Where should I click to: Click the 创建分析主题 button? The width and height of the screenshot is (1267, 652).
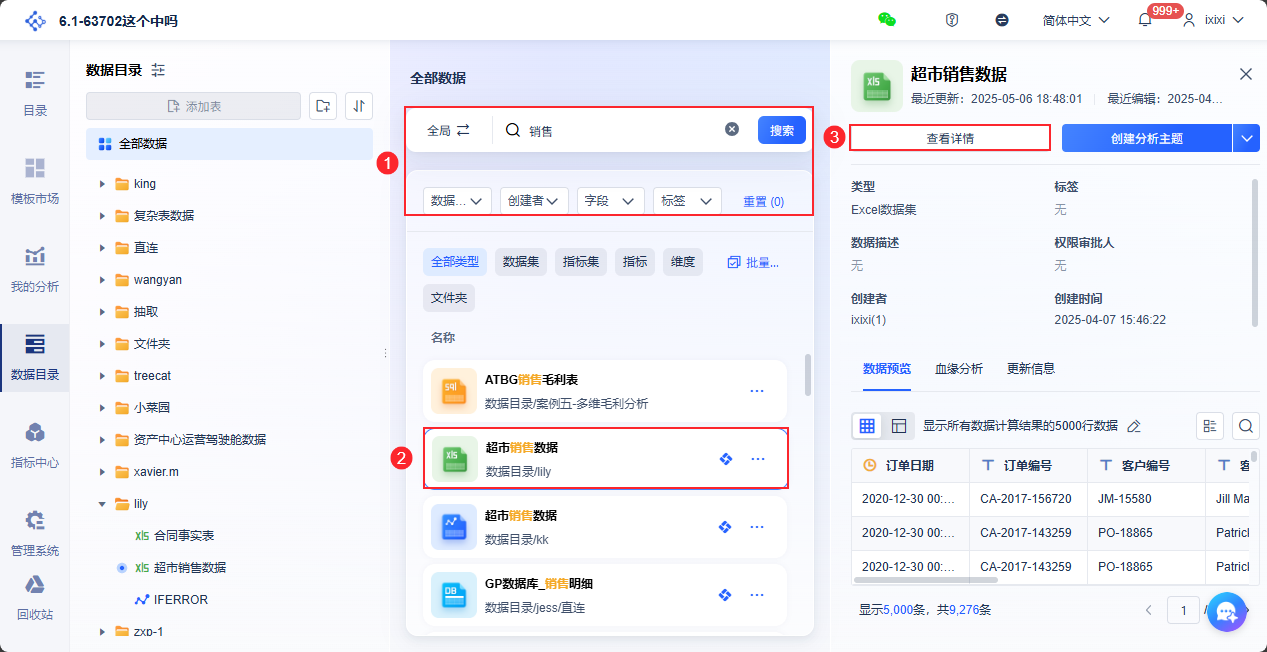[1147, 138]
